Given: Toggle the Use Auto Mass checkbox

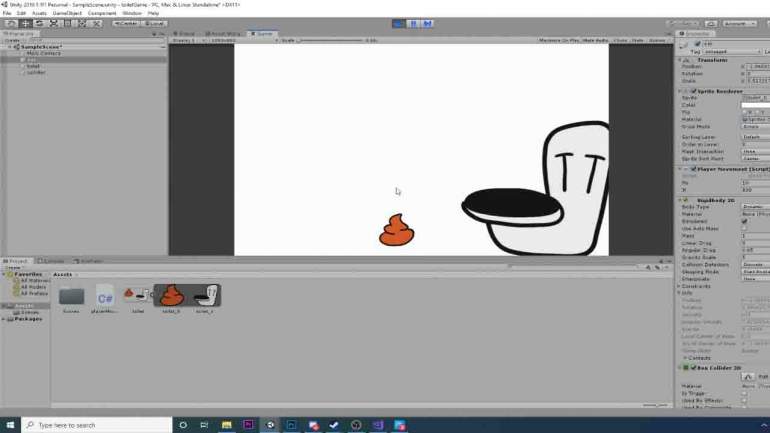Looking at the screenshot, I should [x=744, y=228].
